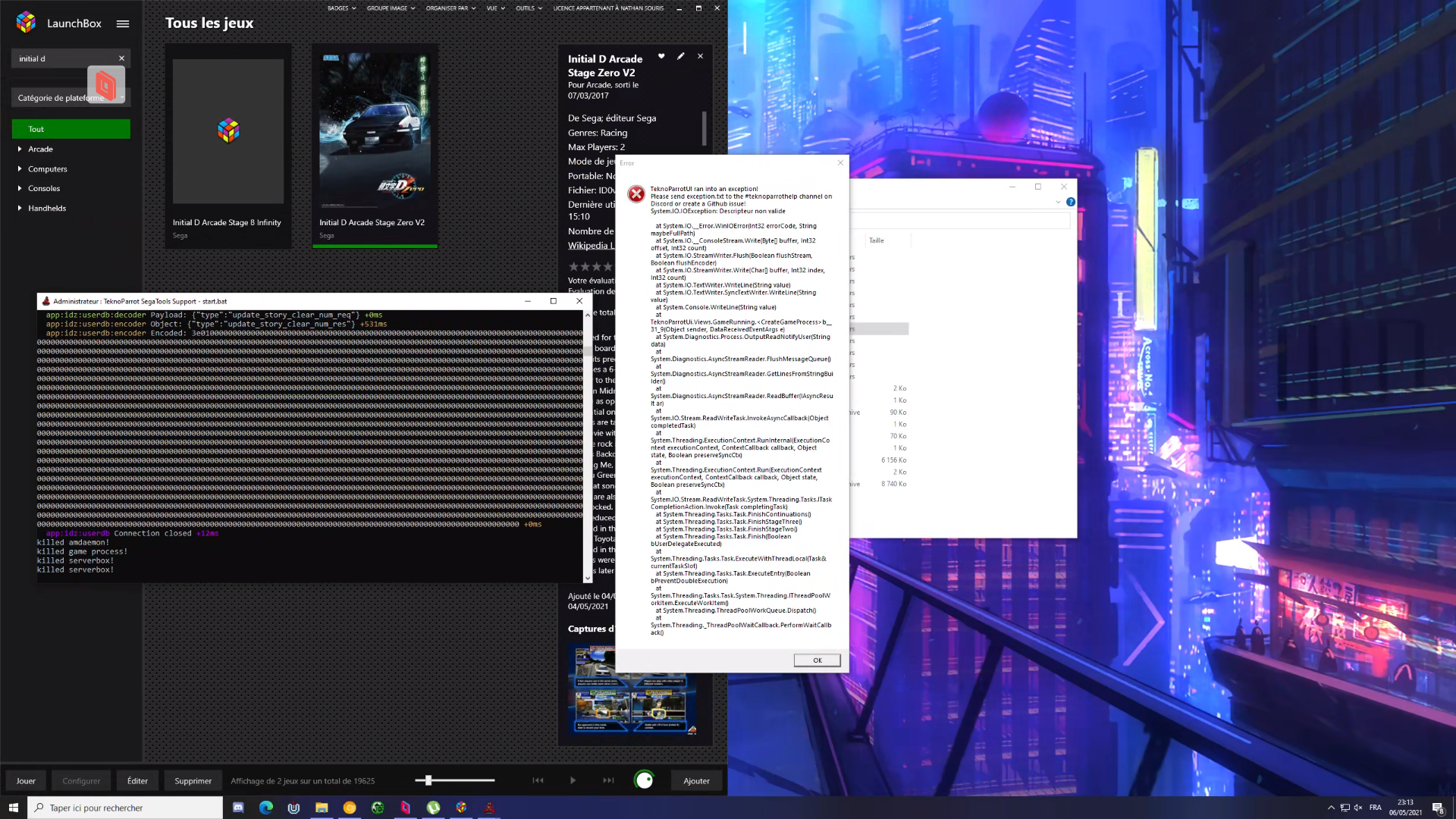This screenshot has width=1456, height=819.
Task: Click the LaunchBox cube logo
Action: tap(26, 23)
